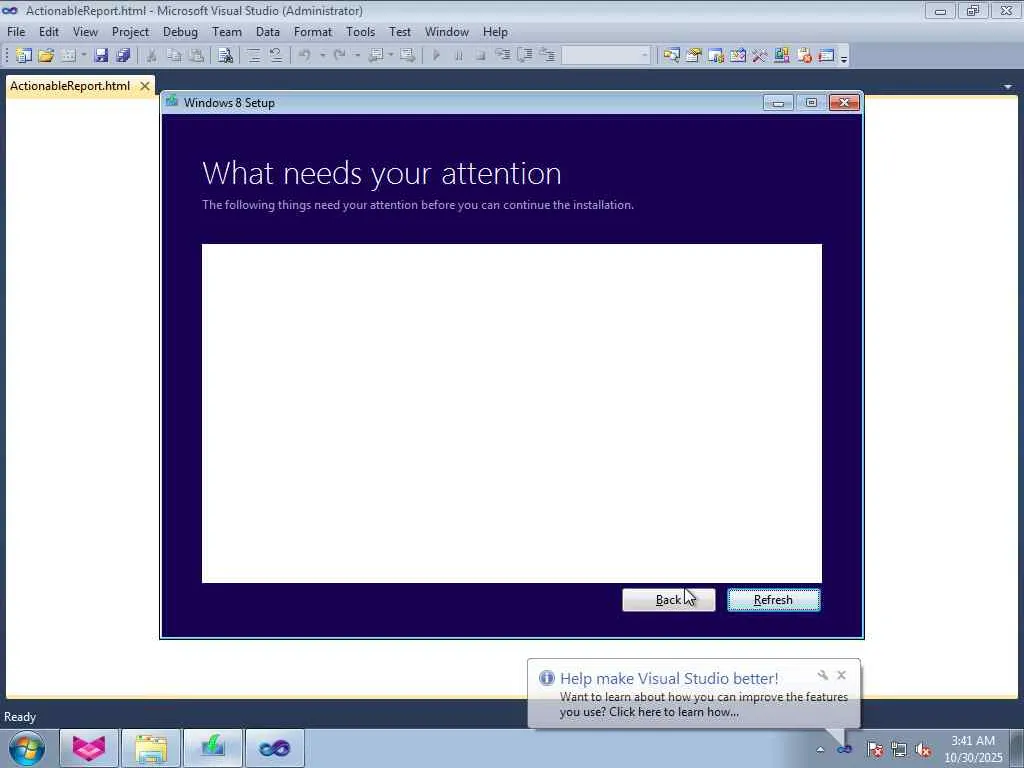
Task: Dismiss the Visual Studio notification balloon
Action: coord(841,675)
